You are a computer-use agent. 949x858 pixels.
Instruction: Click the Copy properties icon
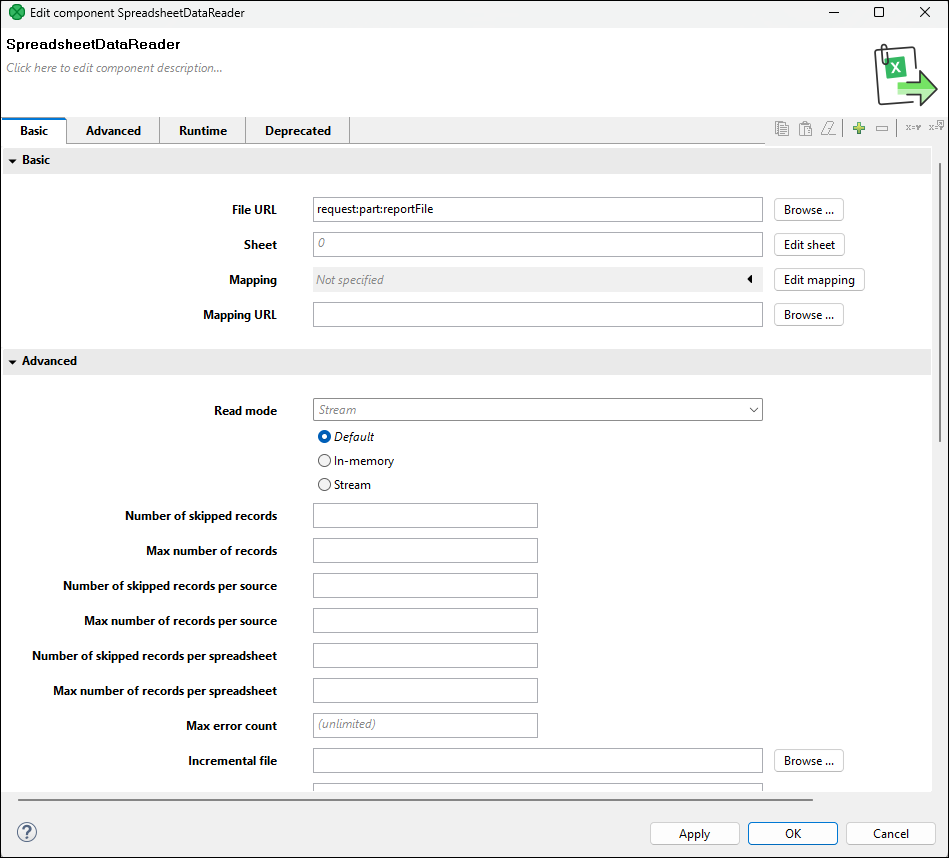(x=781, y=128)
